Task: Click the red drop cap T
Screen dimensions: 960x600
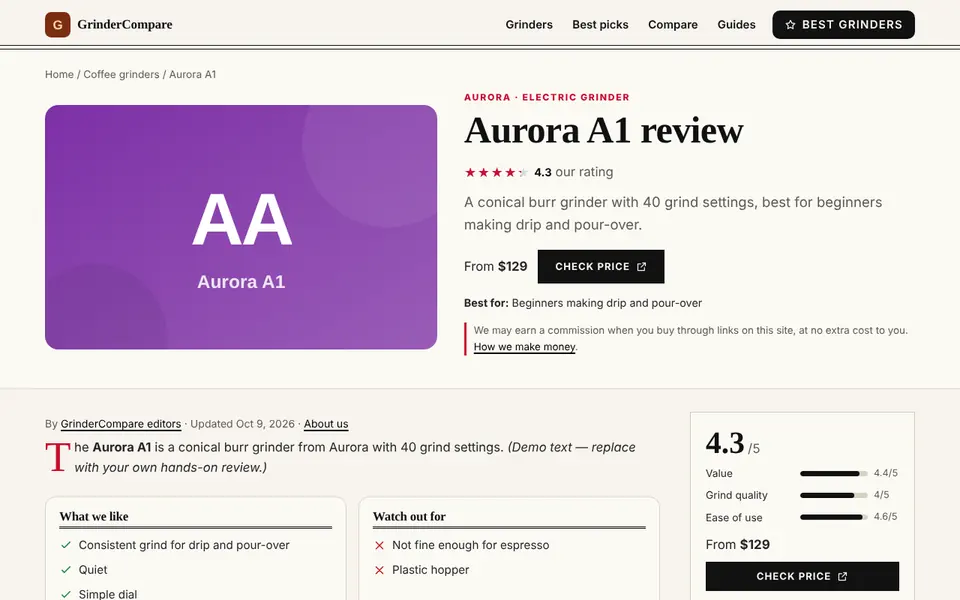Action: [x=58, y=457]
